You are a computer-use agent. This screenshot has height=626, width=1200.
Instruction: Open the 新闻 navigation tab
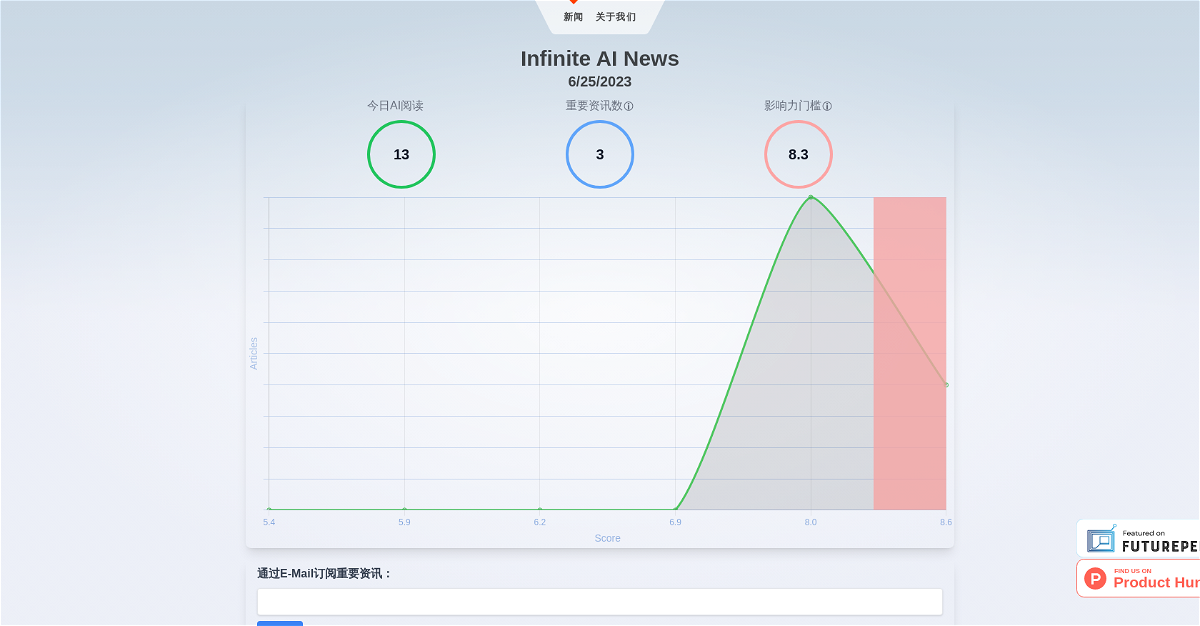pos(573,17)
